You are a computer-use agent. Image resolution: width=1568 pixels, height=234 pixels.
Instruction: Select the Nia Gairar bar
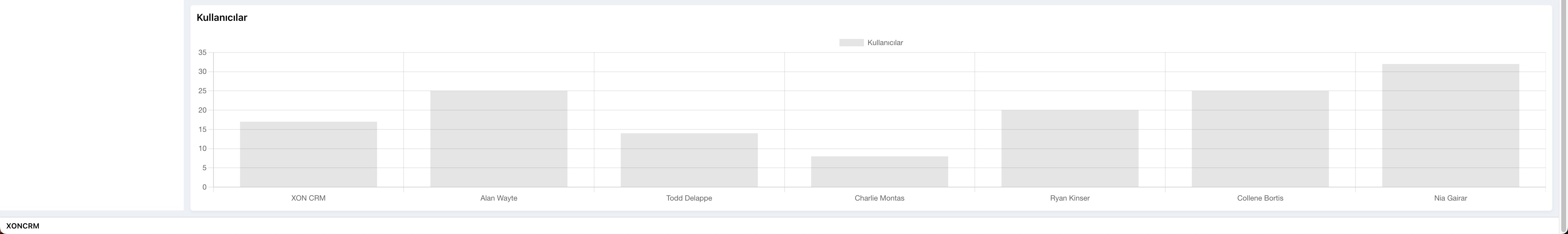[1450, 125]
